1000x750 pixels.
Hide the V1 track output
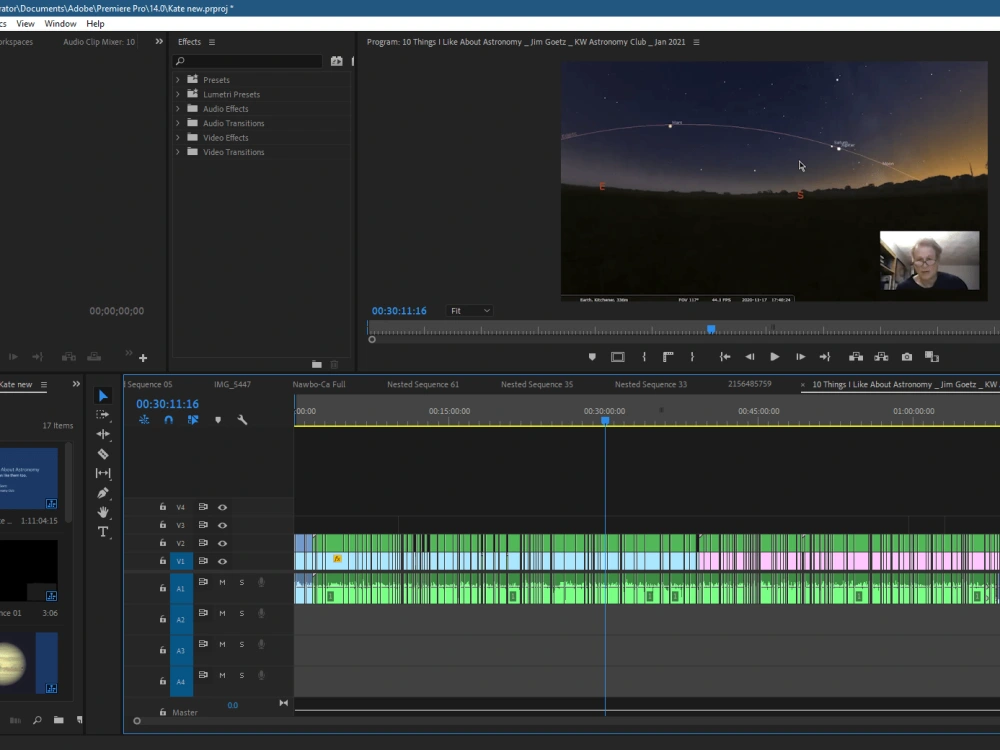pos(223,561)
